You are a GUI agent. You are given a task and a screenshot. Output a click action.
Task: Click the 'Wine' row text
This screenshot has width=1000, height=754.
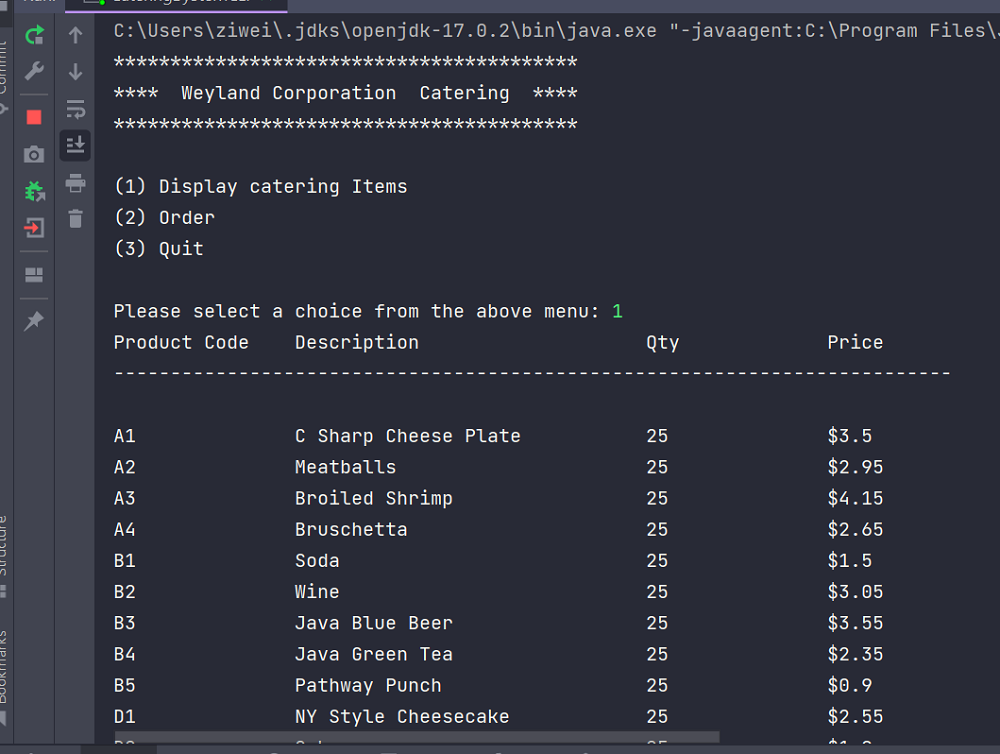(317, 592)
